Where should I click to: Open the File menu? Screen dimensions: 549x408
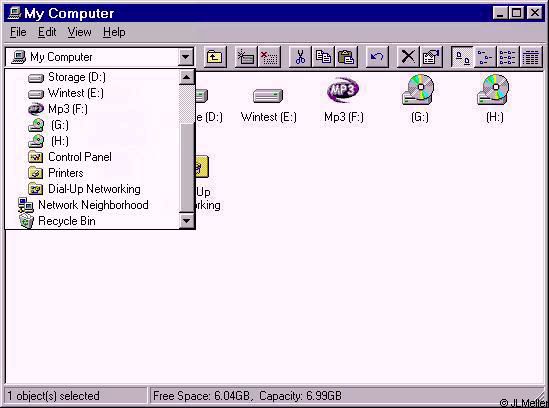(18, 32)
